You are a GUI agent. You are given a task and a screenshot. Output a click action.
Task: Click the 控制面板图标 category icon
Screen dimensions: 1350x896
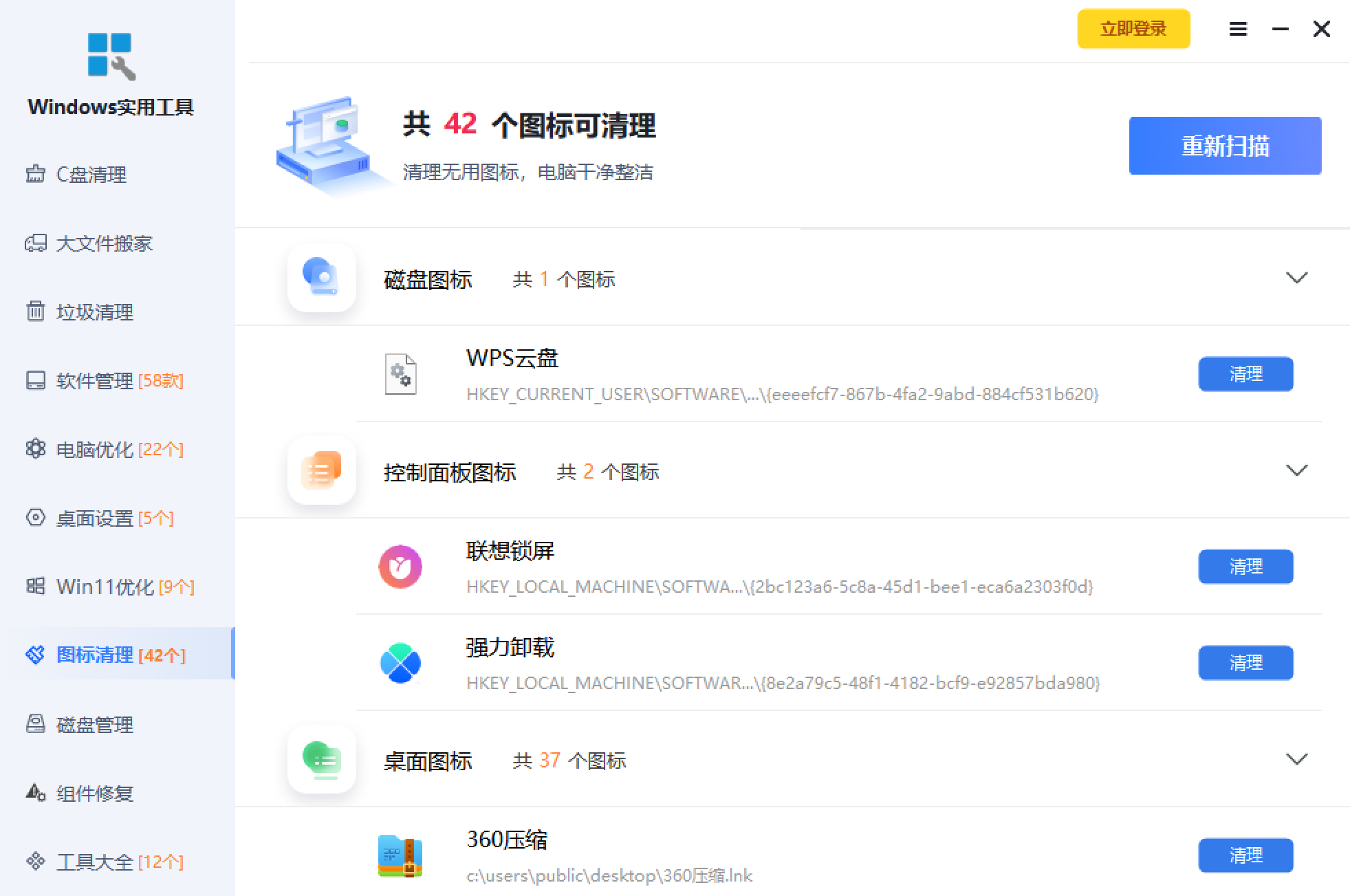tap(321, 470)
